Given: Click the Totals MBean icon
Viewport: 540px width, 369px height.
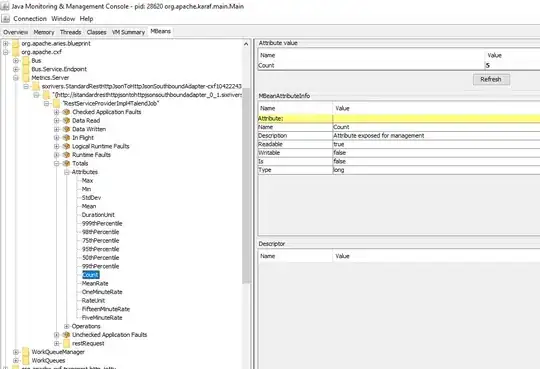Looking at the screenshot, I should pos(66,163).
